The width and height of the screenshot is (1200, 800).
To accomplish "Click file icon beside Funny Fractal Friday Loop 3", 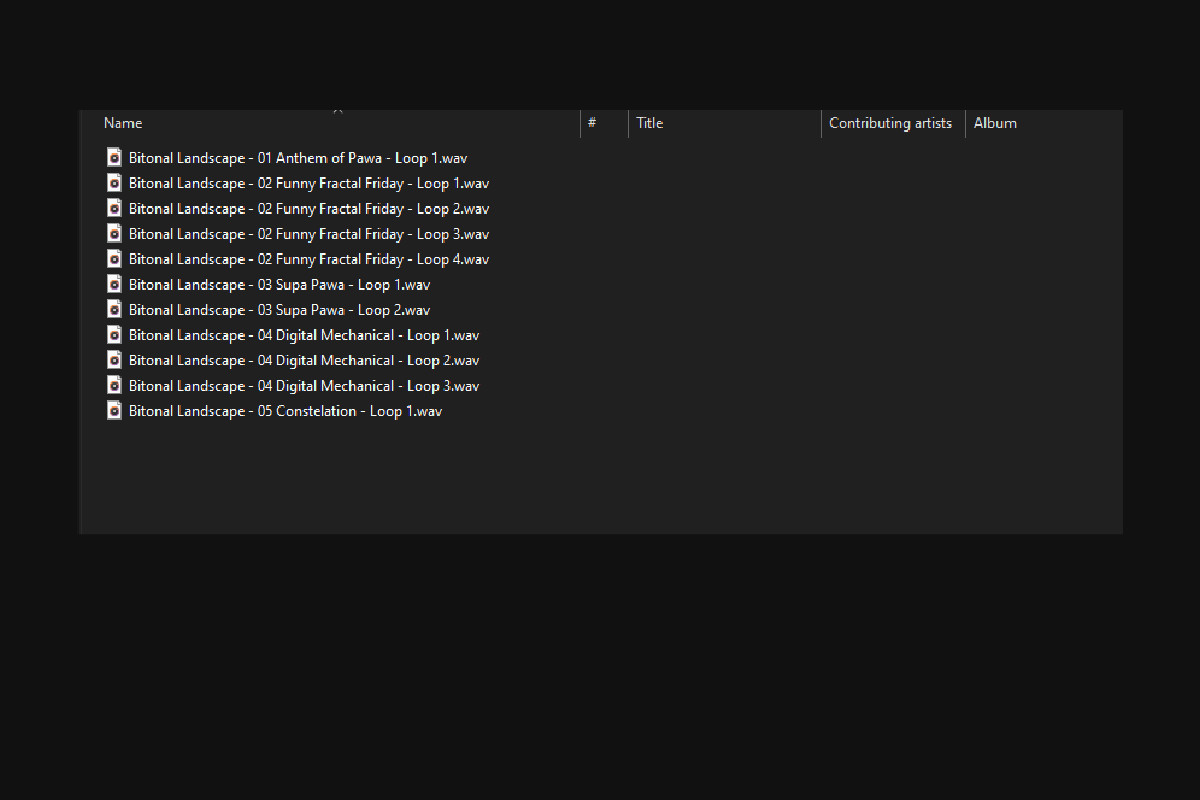I will click(114, 234).
